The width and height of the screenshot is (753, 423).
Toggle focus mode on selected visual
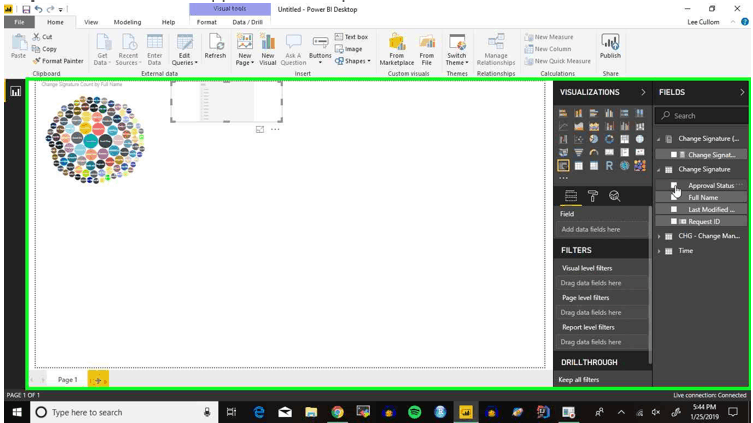[260, 129]
